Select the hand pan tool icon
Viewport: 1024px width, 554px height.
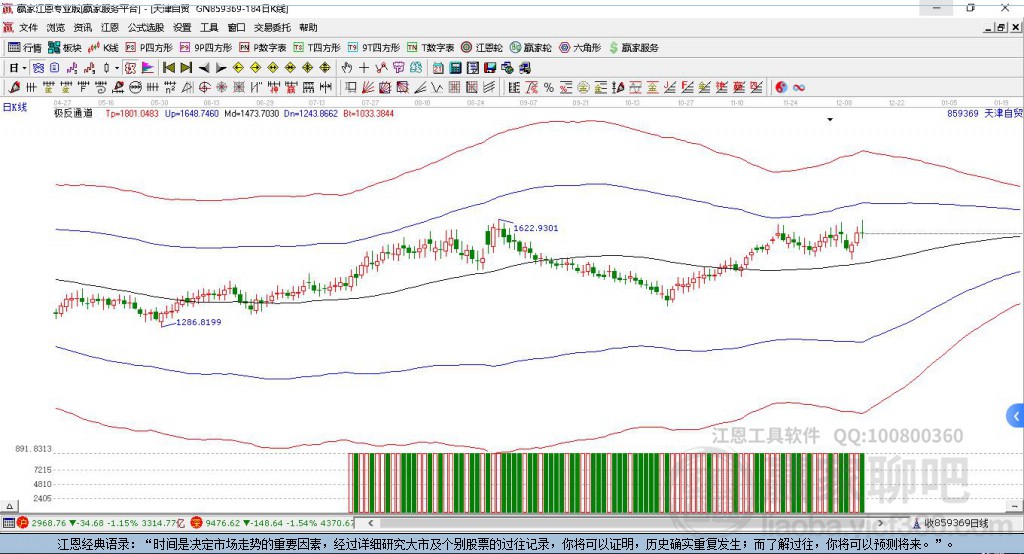347,67
